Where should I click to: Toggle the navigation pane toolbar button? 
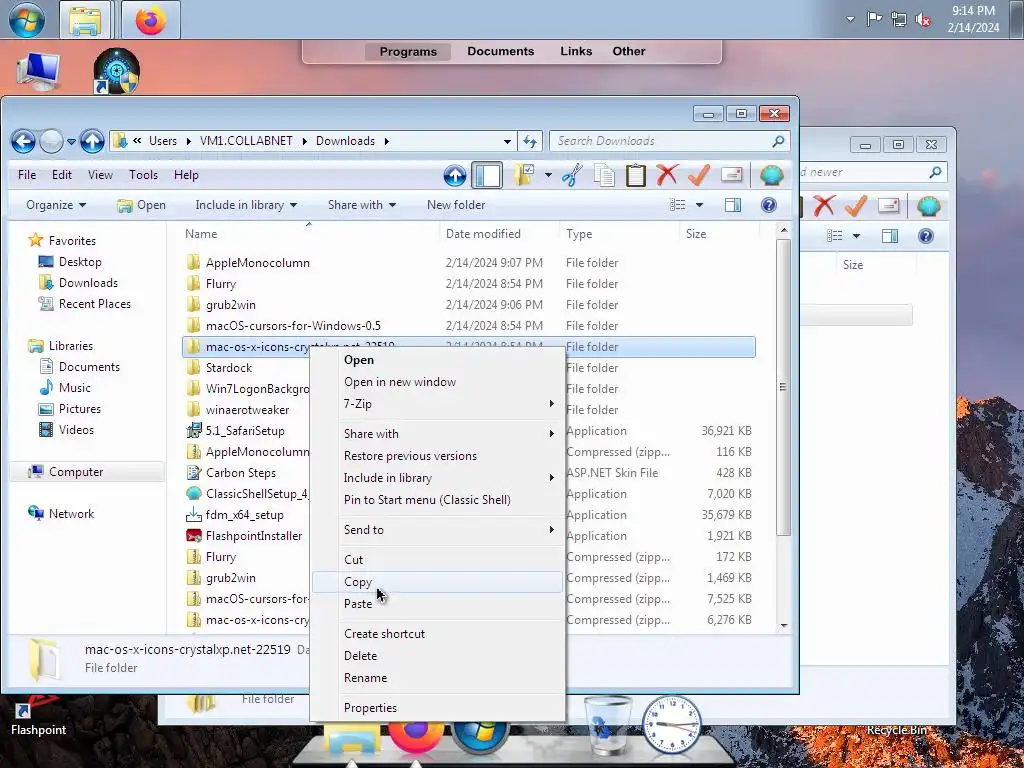[487, 175]
